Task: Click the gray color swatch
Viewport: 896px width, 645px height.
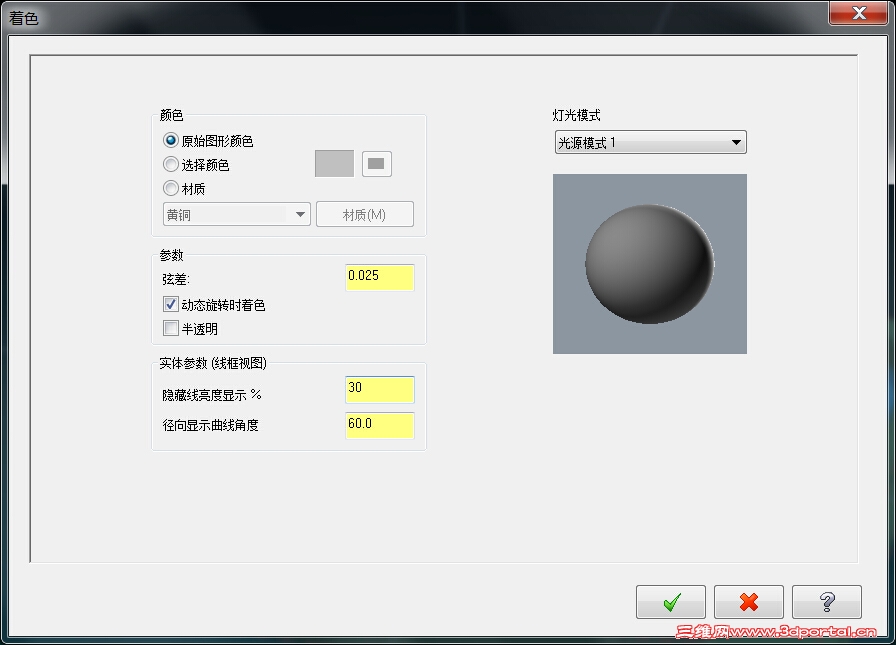Action: pos(333,163)
